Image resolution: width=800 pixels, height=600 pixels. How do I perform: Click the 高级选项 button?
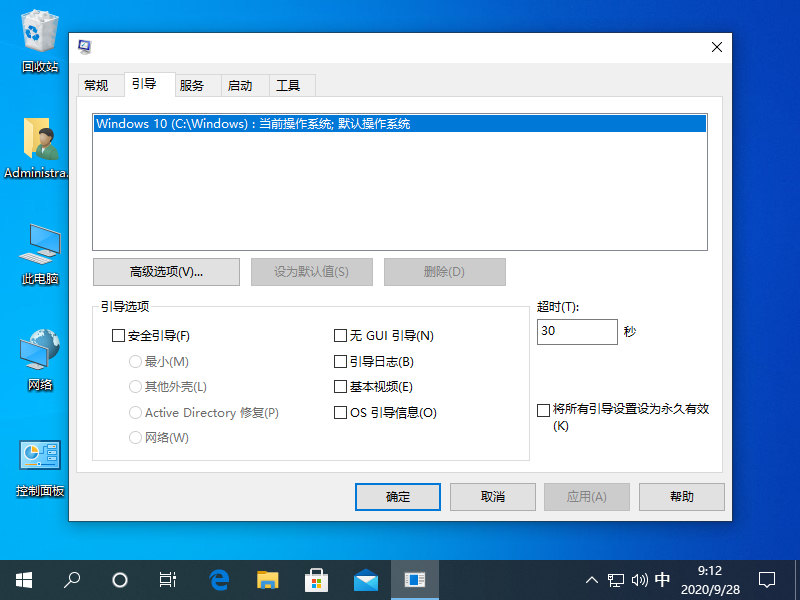[x=166, y=271]
